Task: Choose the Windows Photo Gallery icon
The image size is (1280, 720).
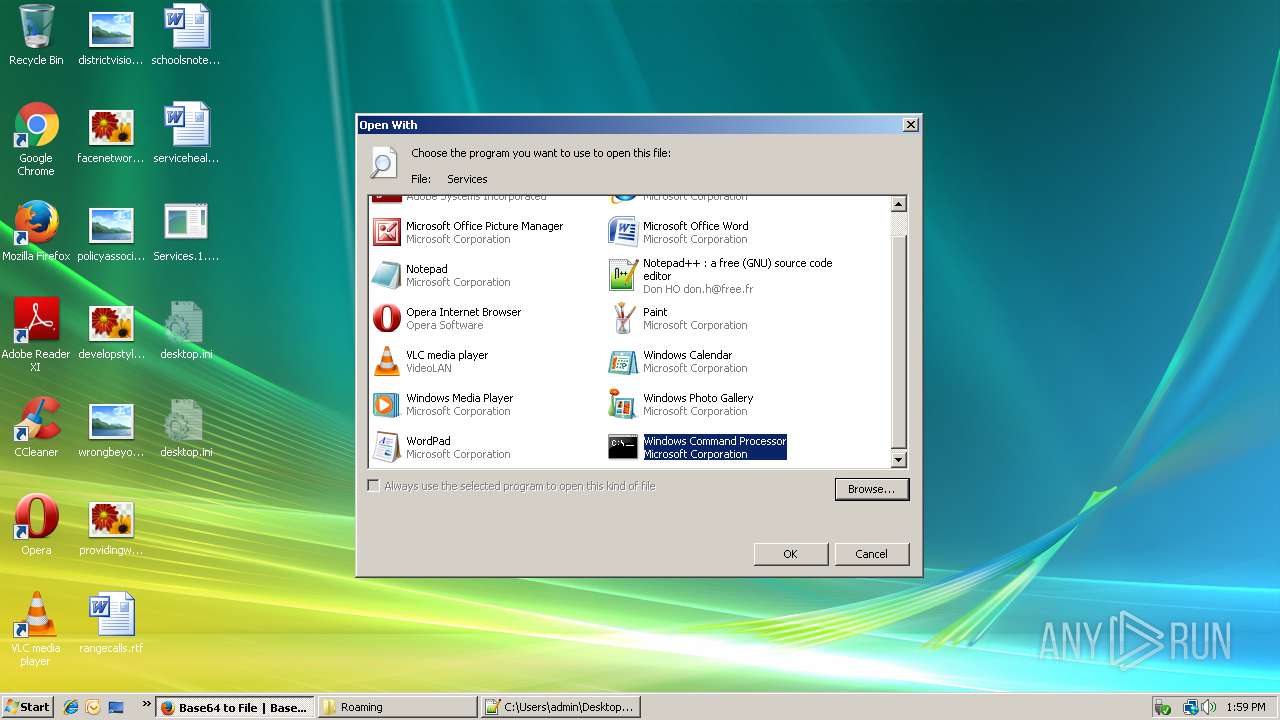Action: (623, 404)
